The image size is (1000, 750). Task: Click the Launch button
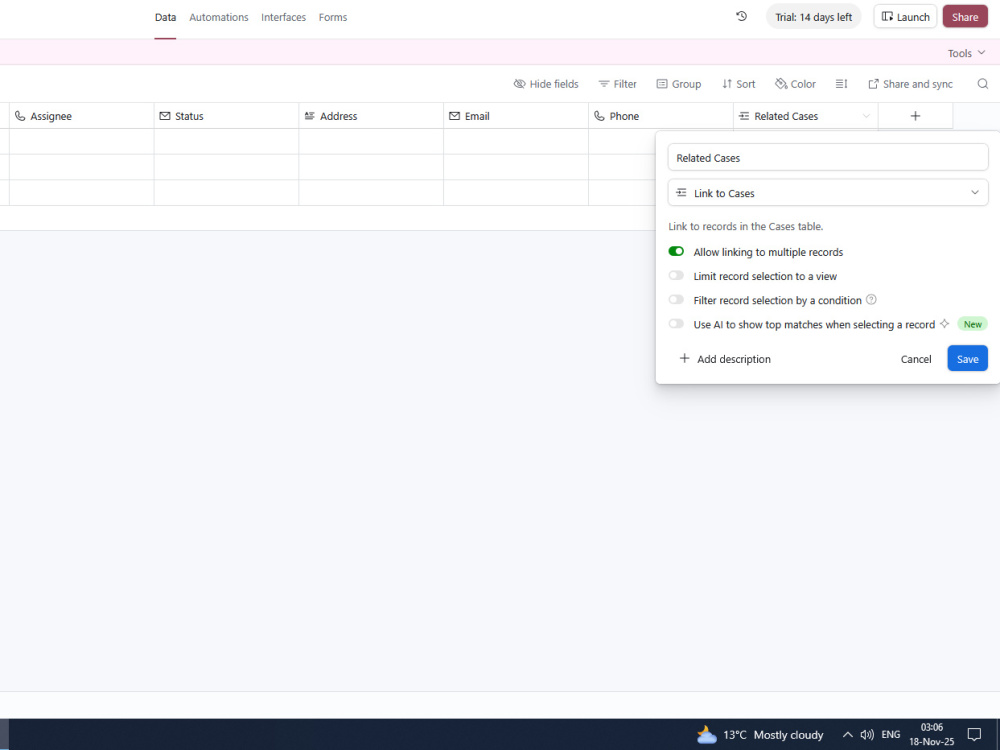coord(905,17)
